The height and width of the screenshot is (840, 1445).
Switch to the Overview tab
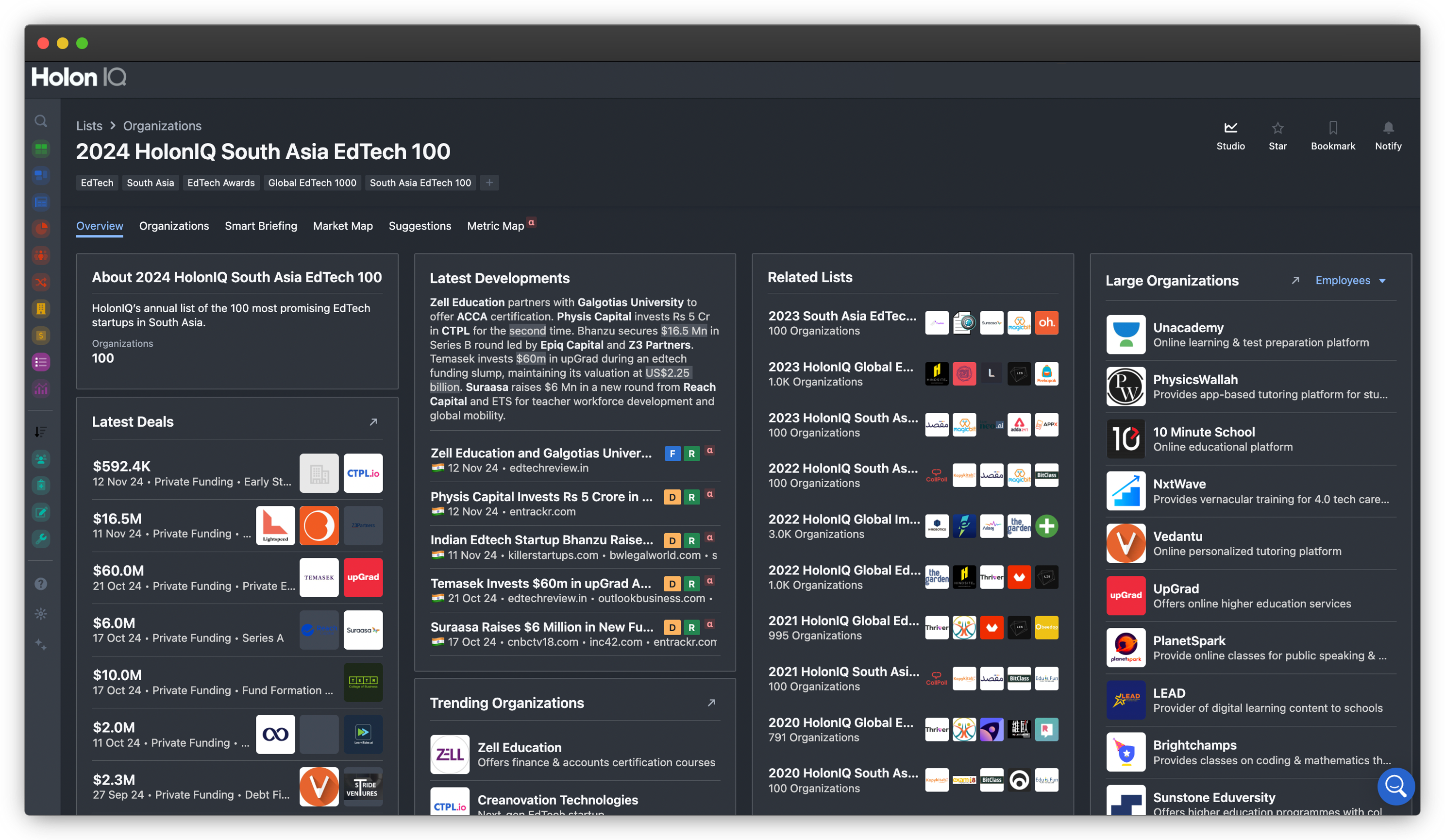point(100,226)
